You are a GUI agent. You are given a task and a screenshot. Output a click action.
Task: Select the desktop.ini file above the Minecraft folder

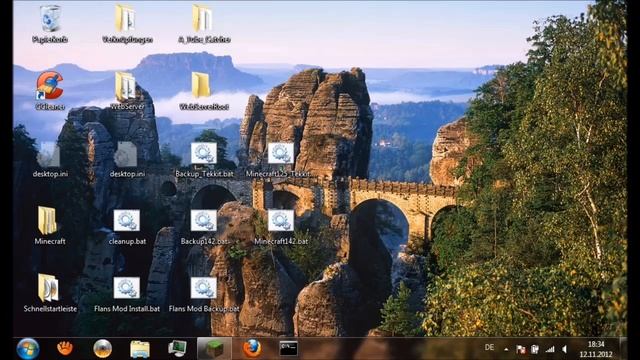point(50,159)
